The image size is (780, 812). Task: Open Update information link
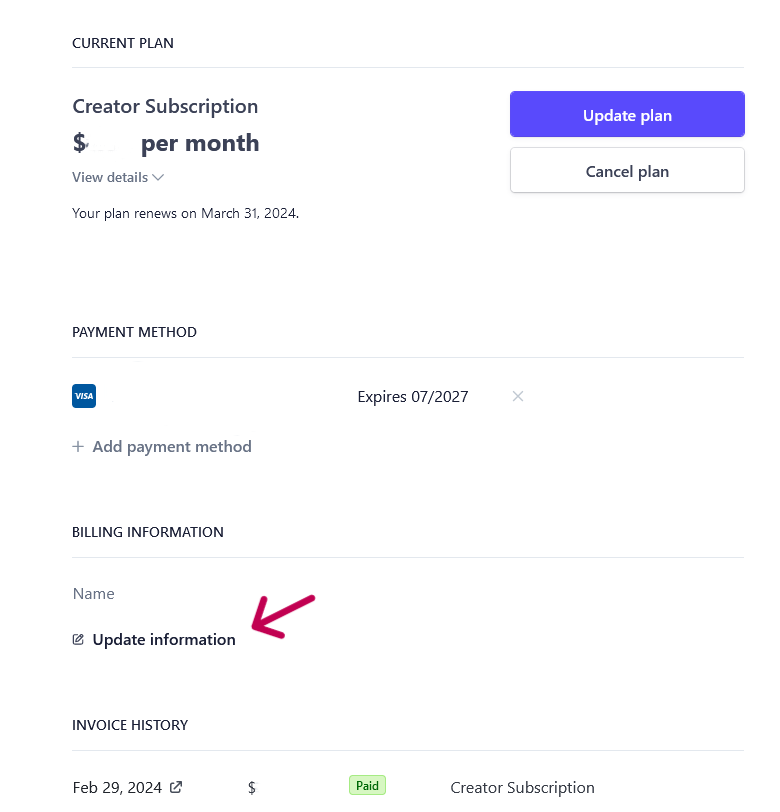[x=154, y=640]
